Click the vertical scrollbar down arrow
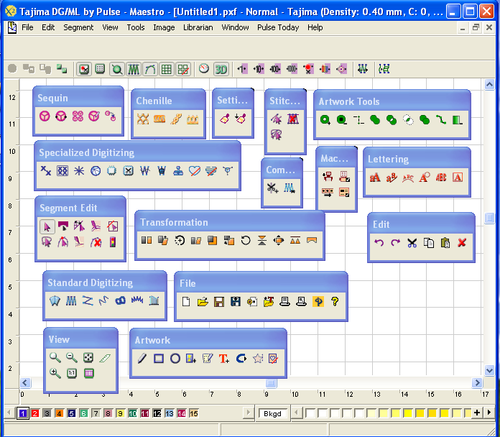The width and height of the screenshot is (500, 437). point(489,370)
